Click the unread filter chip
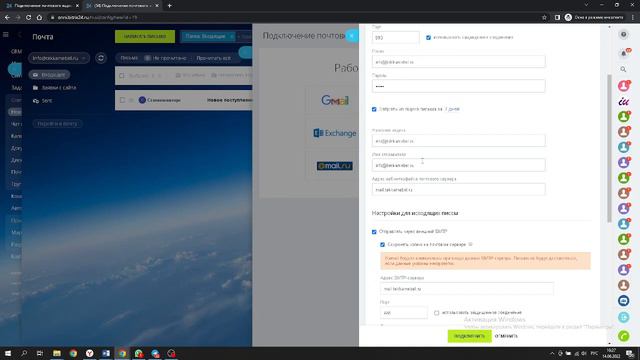 click(166, 58)
